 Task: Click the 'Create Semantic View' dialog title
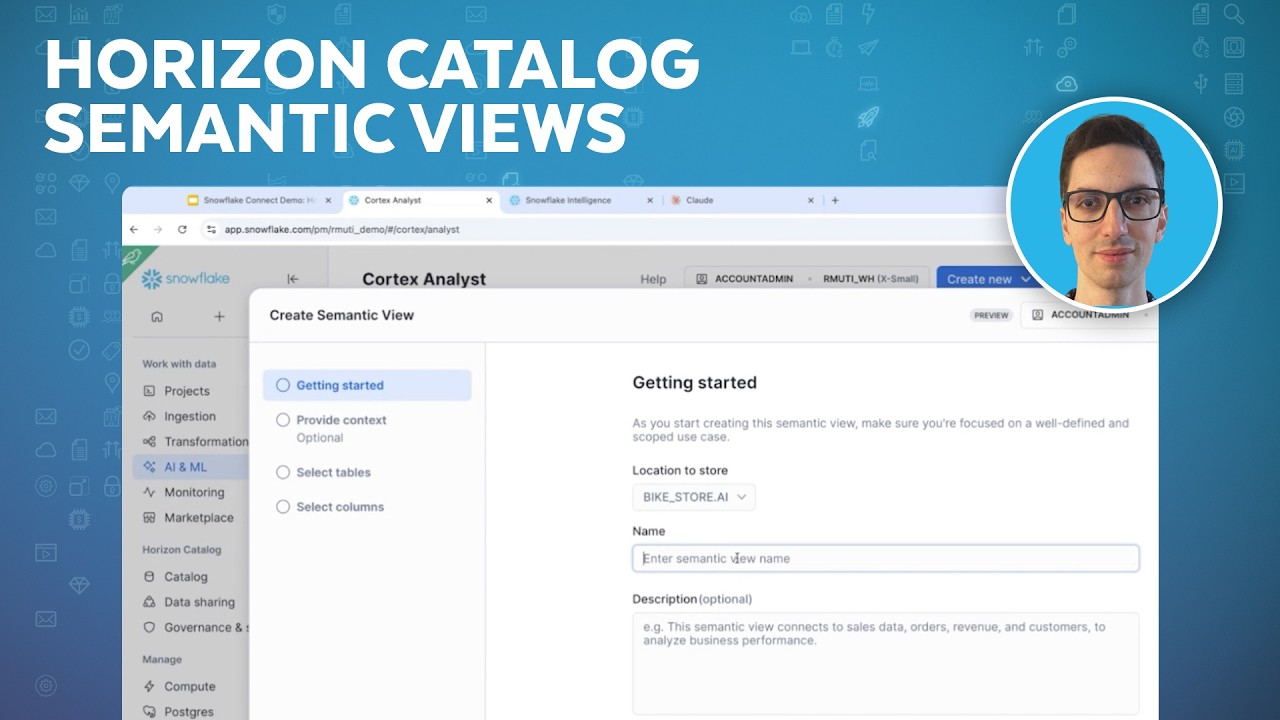341,315
